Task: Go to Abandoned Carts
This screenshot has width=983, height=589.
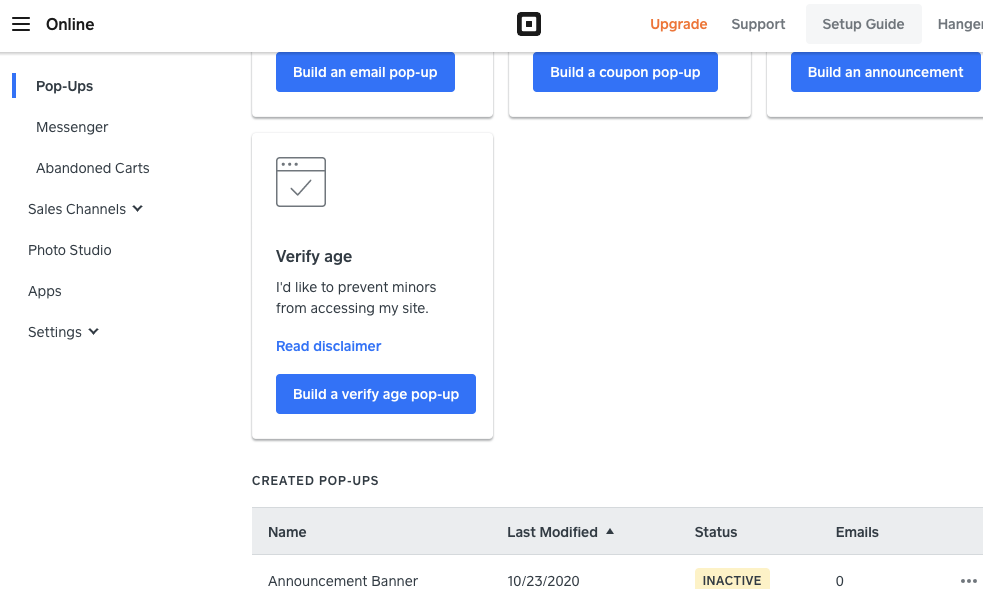Action: (x=93, y=168)
